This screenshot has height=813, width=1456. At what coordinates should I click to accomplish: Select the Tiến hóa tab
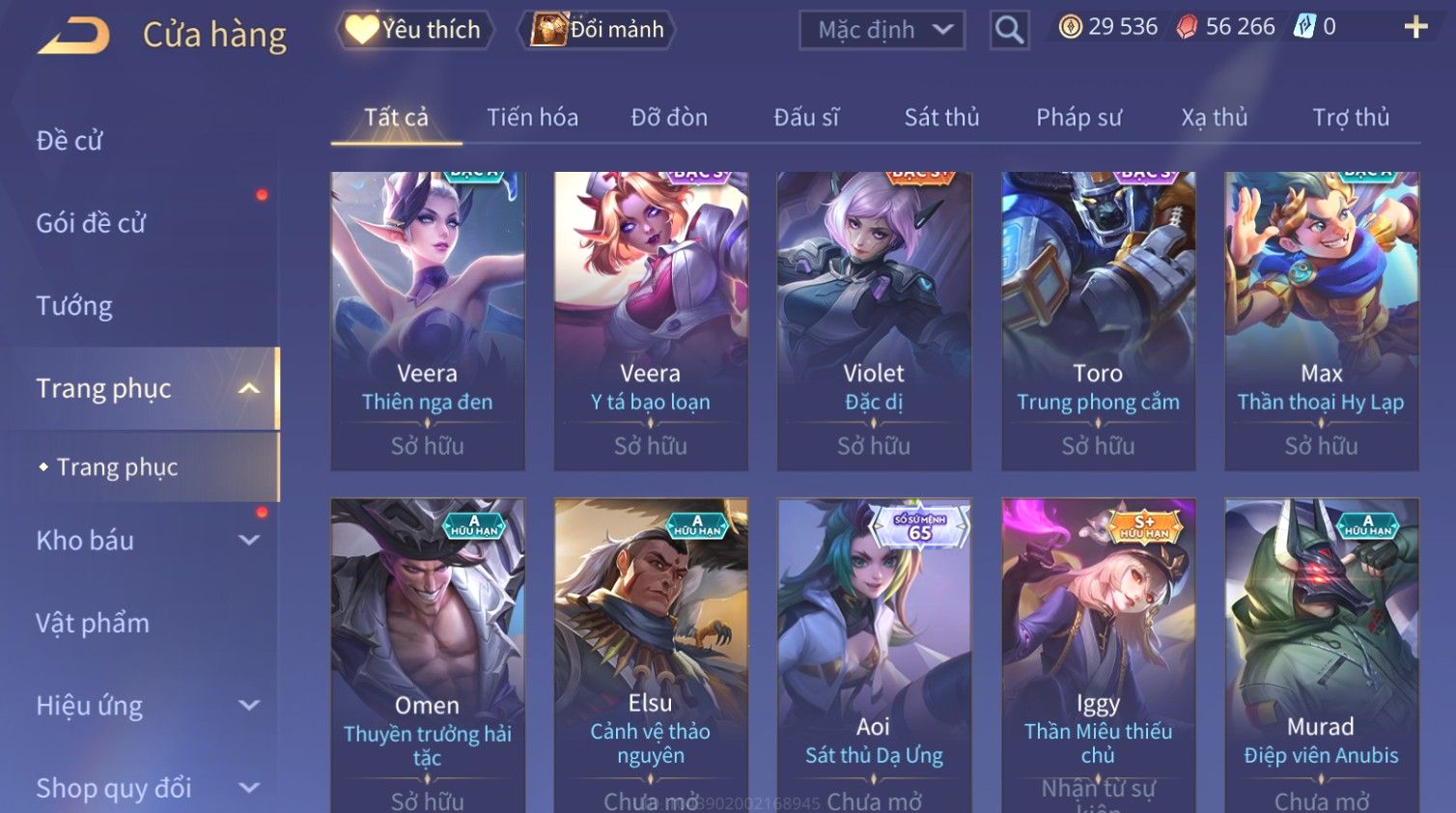pos(532,118)
